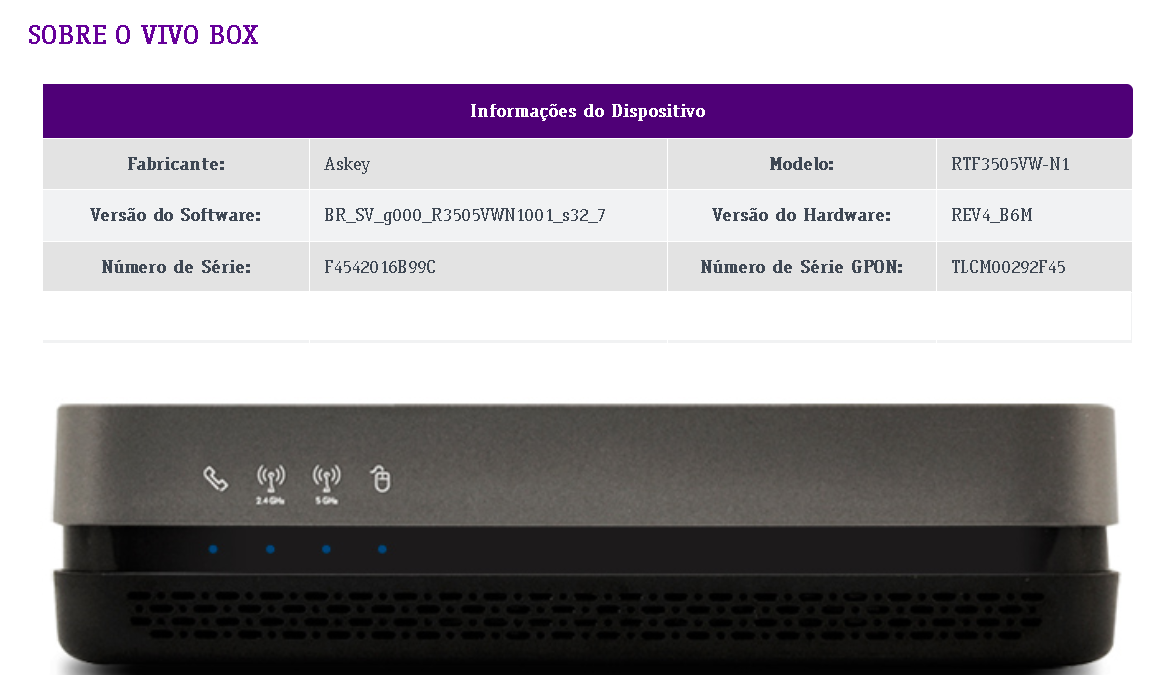1154x675 pixels.
Task: Click the phone icon on the router image
Action: point(216,479)
